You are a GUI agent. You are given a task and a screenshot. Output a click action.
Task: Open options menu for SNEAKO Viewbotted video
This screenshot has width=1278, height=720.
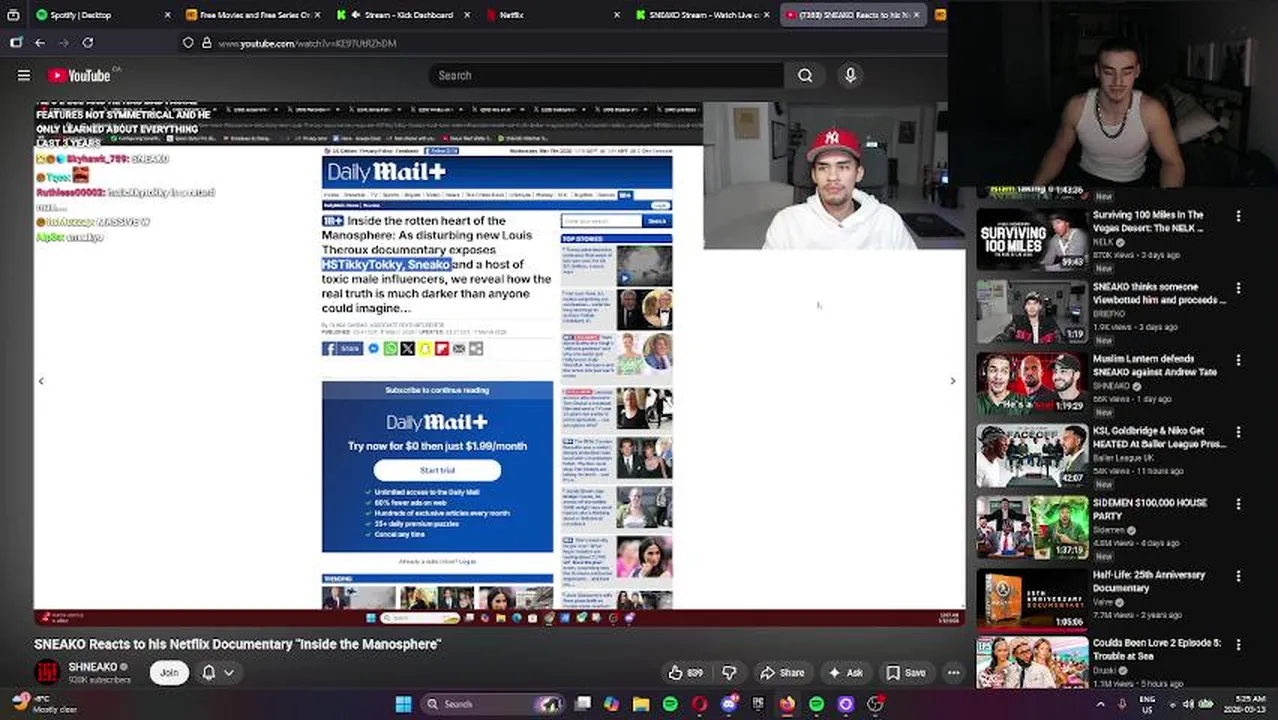pos(1238,288)
